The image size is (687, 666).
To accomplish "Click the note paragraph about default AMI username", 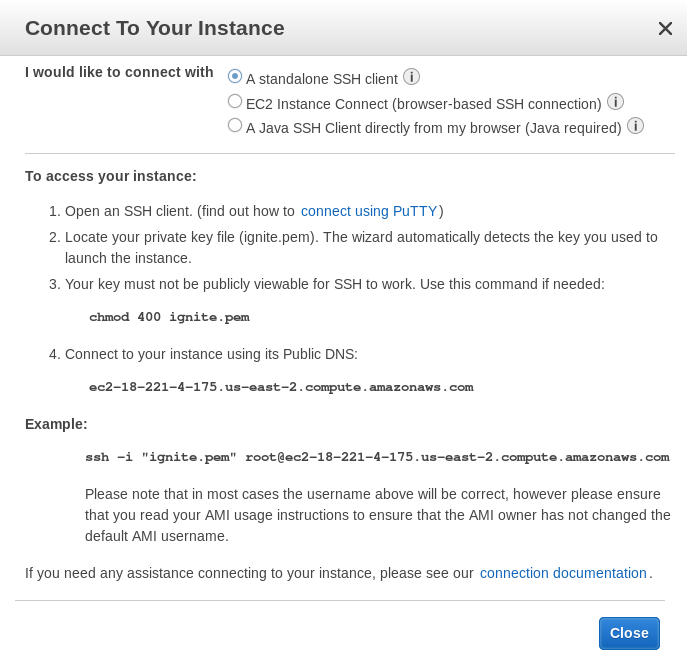I will tap(377, 515).
